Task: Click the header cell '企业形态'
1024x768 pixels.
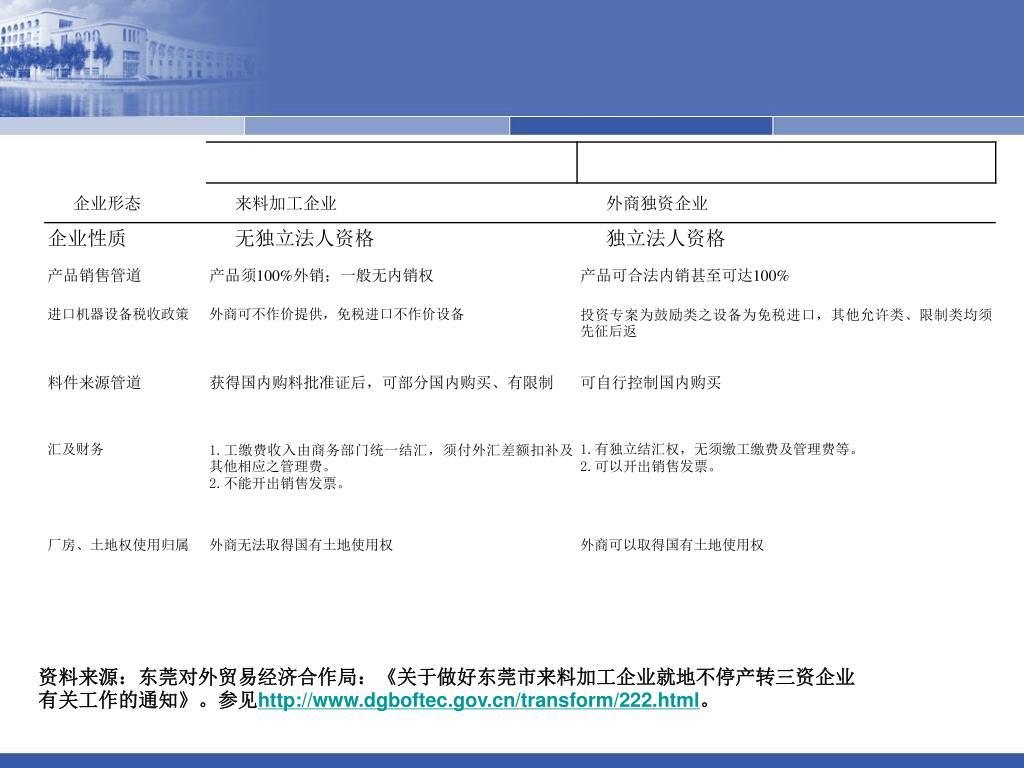Action: coord(107,203)
